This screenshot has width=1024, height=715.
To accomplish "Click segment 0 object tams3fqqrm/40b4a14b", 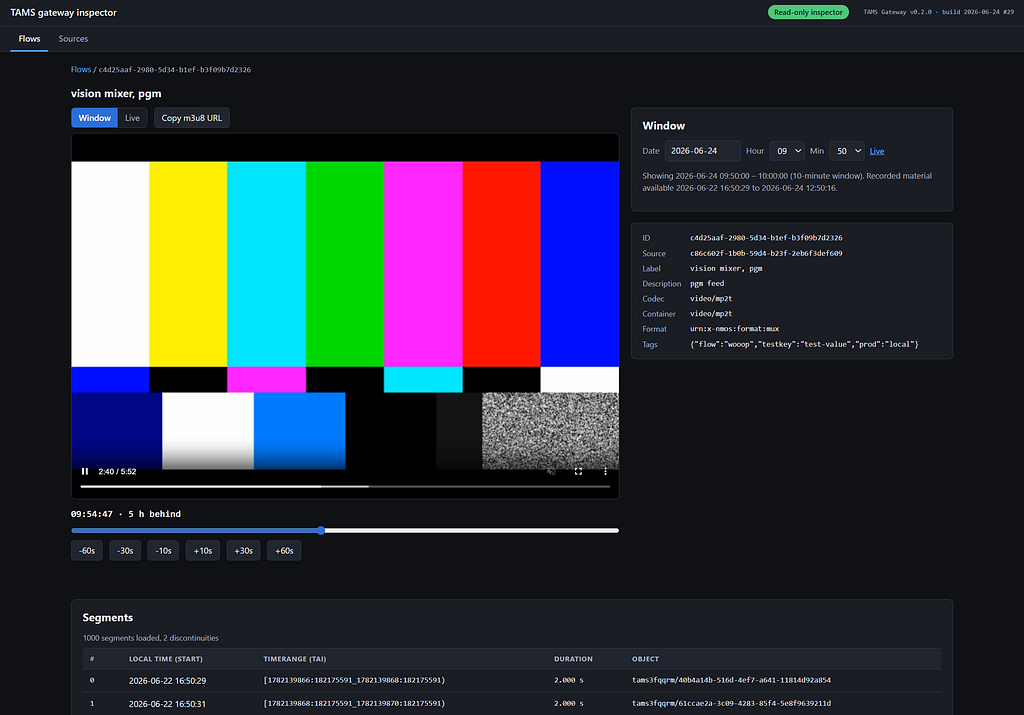I will pos(731,680).
